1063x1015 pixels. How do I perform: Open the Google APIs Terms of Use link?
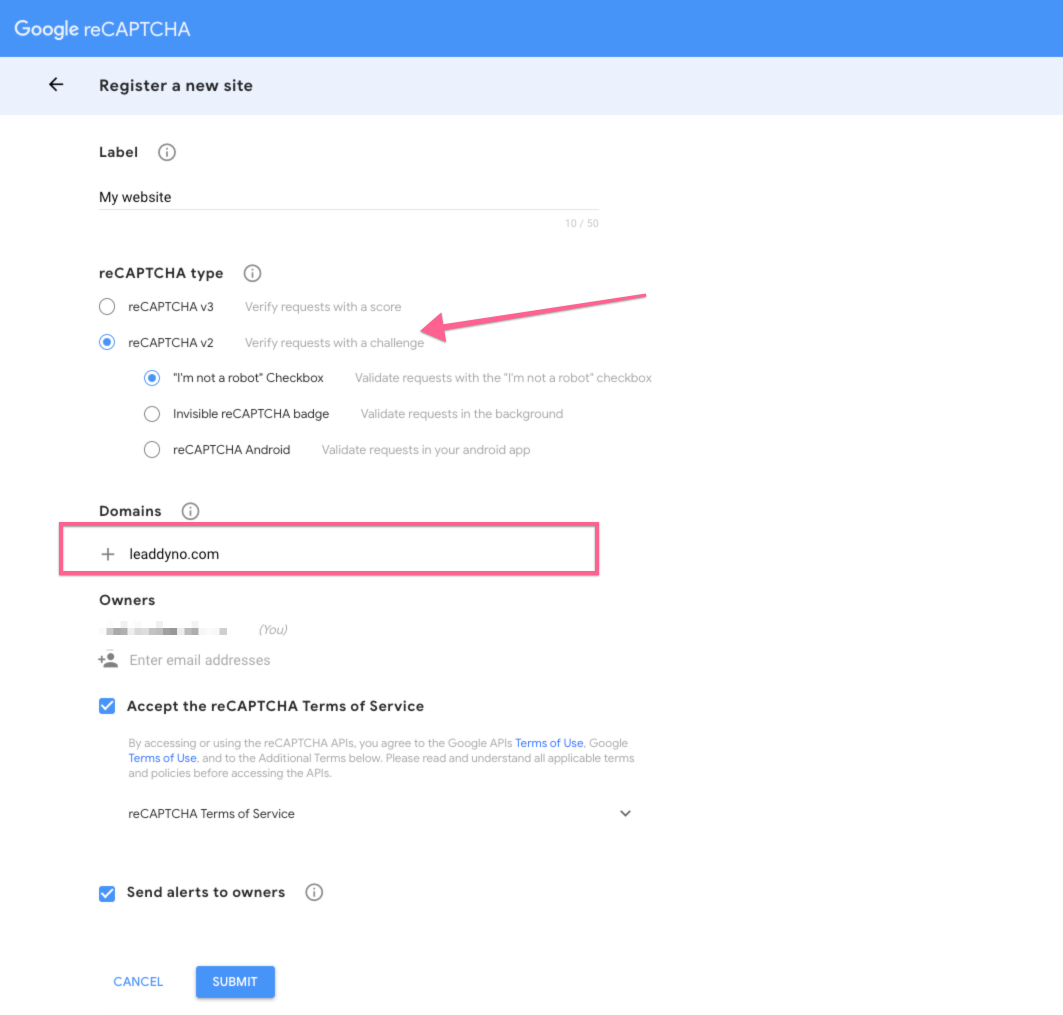click(549, 743)
